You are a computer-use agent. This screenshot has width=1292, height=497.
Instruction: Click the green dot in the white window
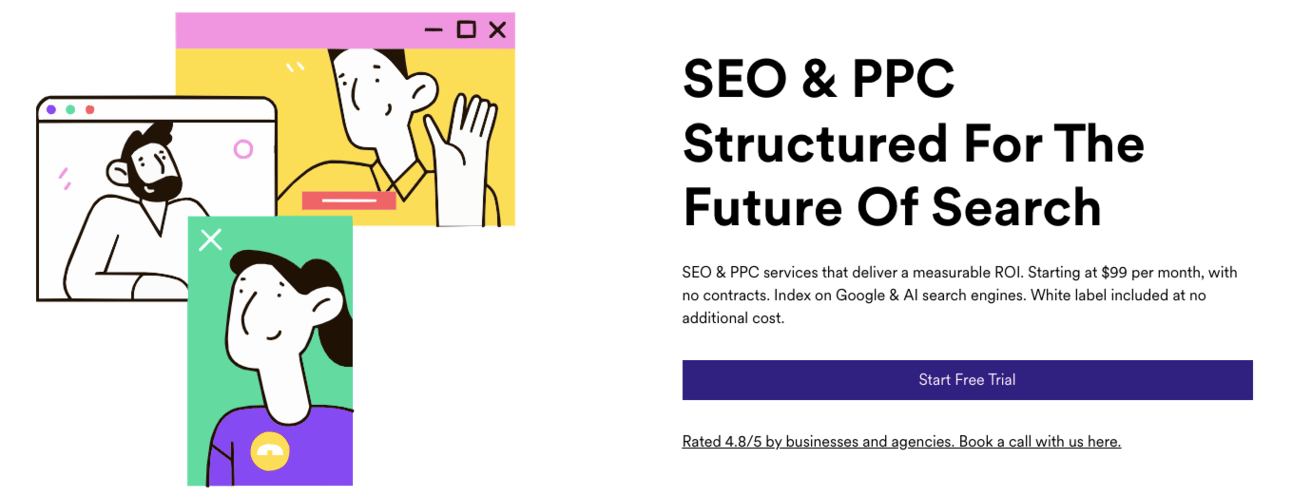pos(70,109)
